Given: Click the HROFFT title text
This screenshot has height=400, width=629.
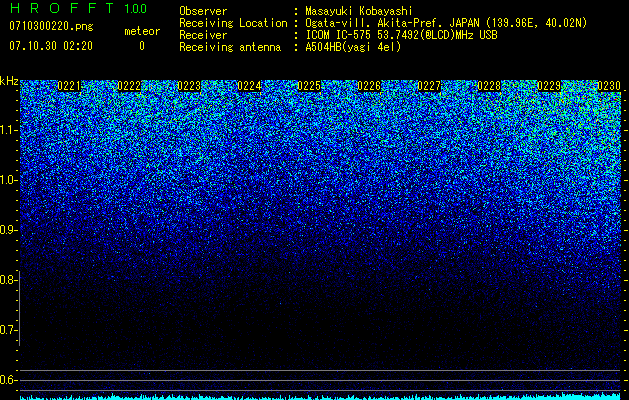Looking at the screenshot, I should pyautogui.click(x=62, y=8).
